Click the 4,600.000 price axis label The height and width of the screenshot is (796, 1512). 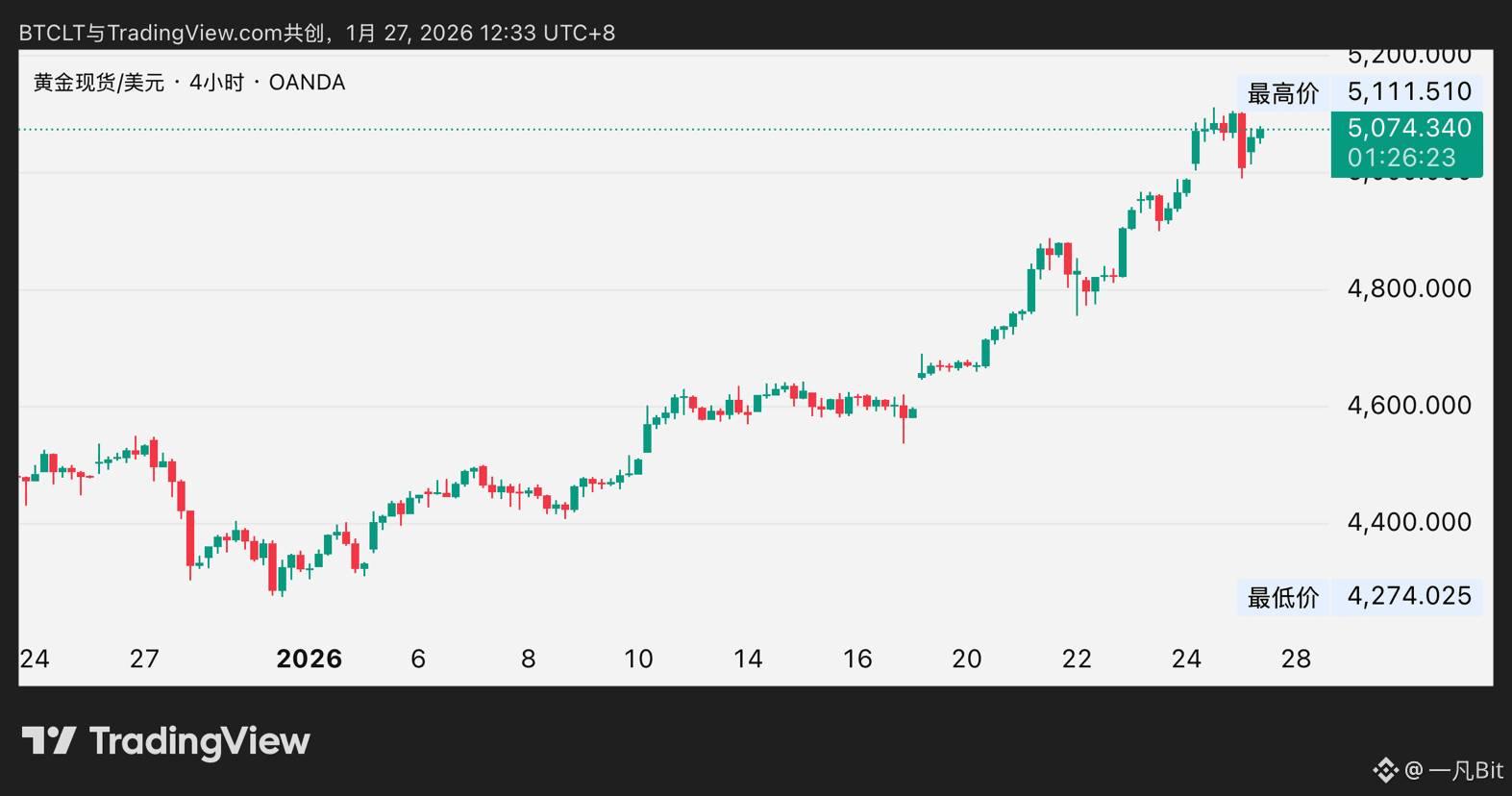[x=1409, y=405]
